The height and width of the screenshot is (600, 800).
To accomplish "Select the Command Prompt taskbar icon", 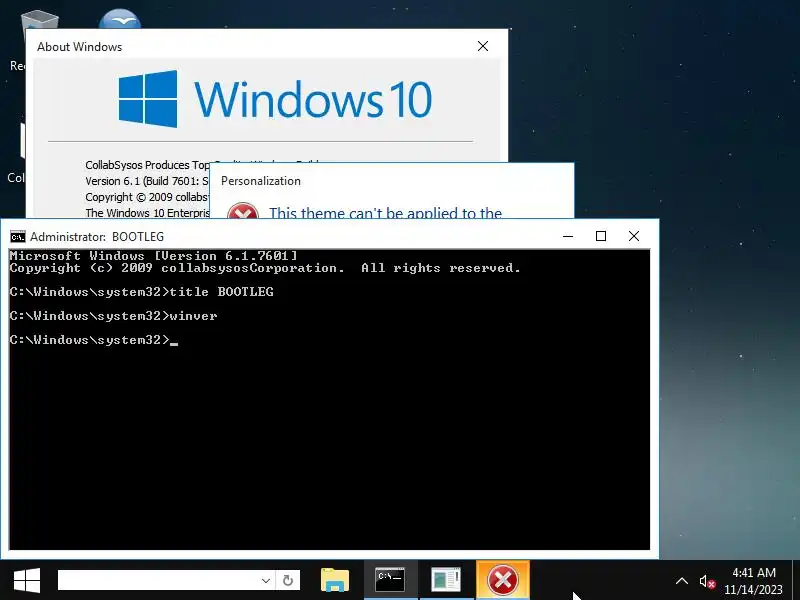I will click(390, 580).
